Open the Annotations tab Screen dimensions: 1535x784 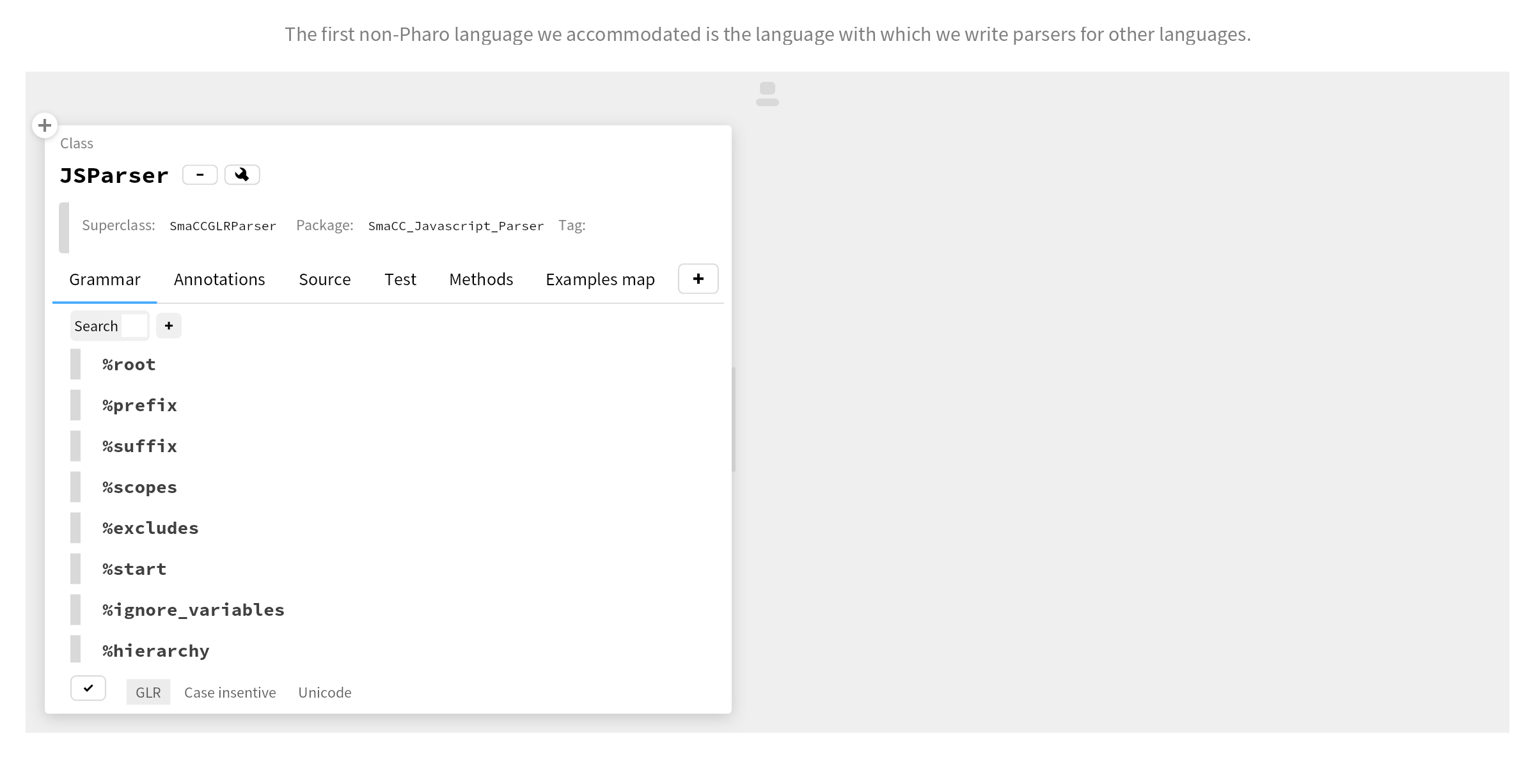pyautogui.click(x=219, y=279)
